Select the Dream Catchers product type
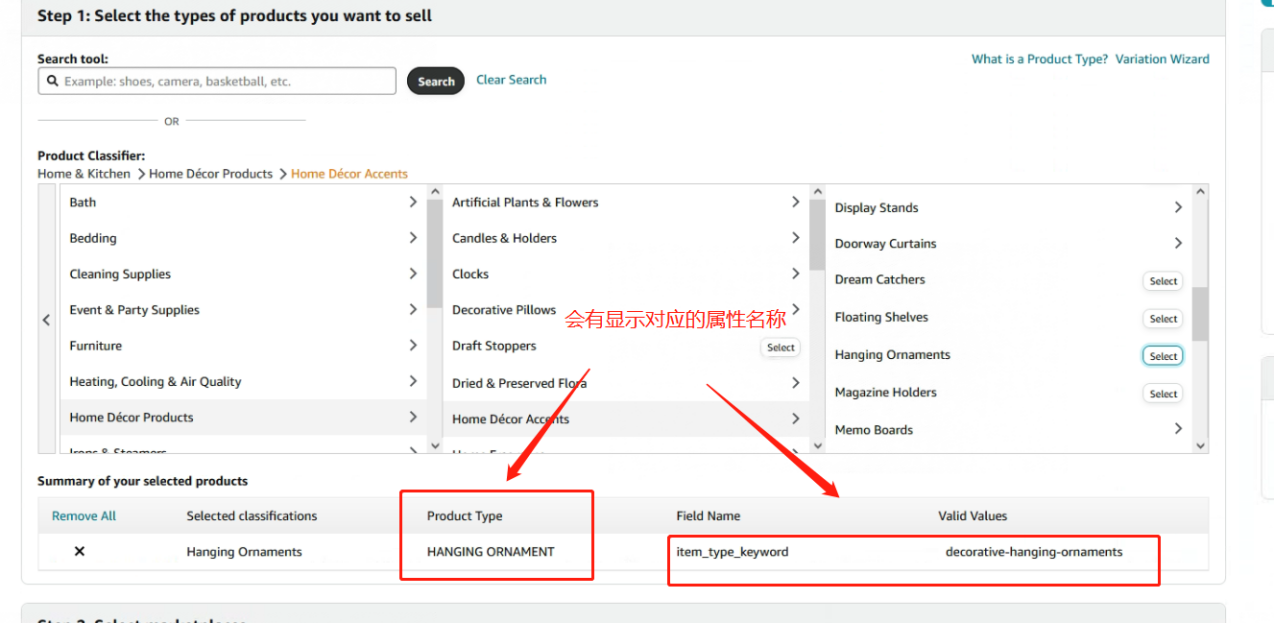 click(1163, 281)
